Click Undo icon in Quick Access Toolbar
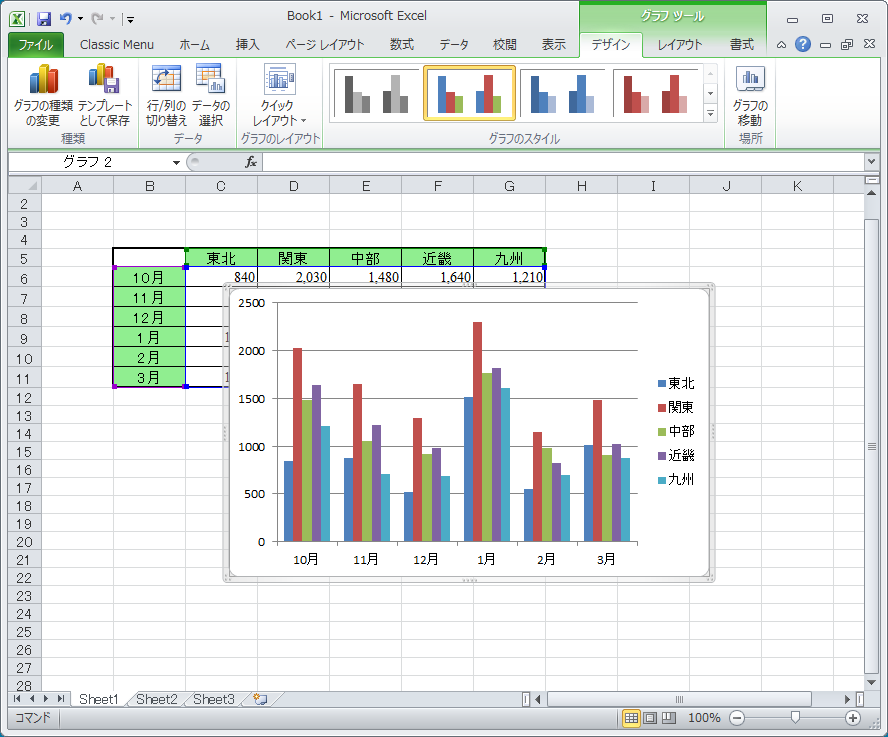Screen dimensions: 888x737 [66, 18]
